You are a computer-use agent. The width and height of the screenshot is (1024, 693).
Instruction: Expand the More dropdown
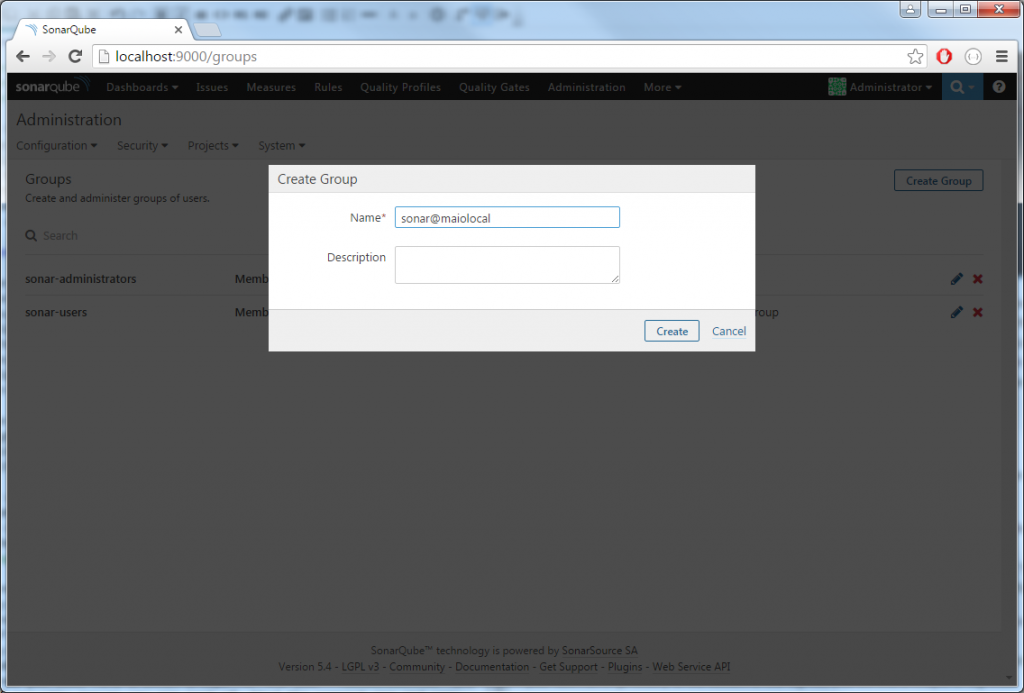[662, 87]
